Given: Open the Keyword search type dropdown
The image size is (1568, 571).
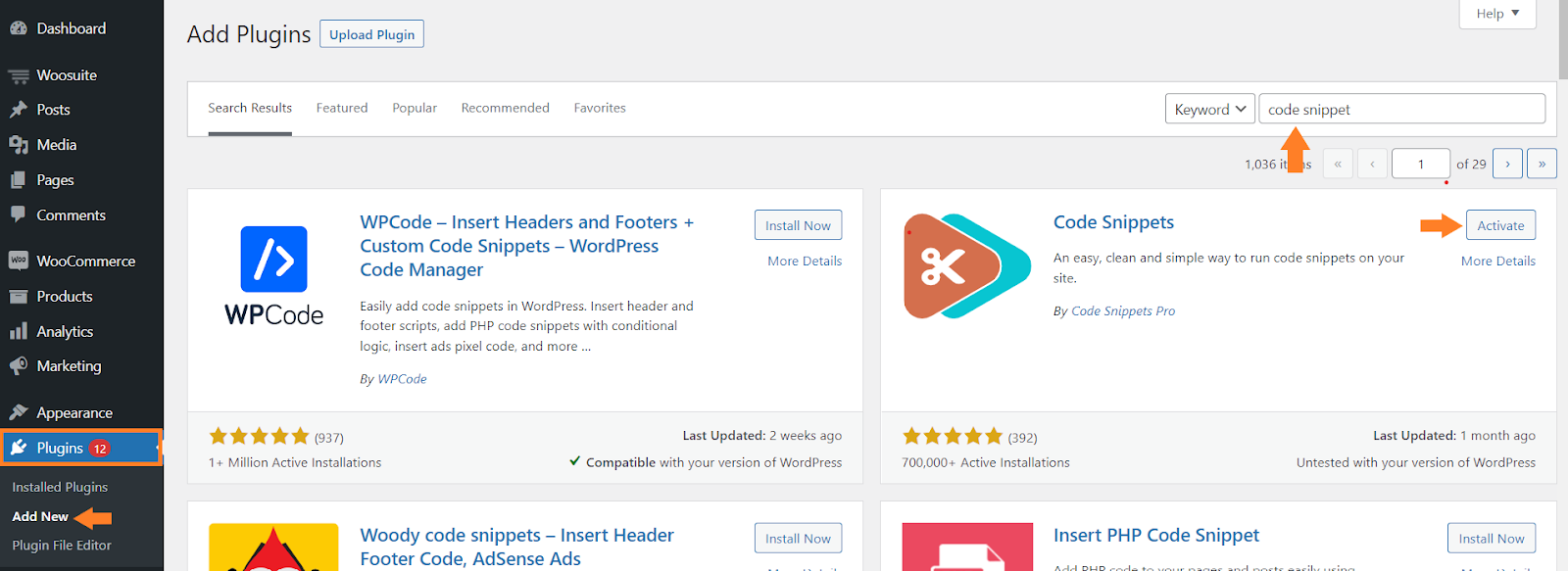Looking at the screenshot, I should coord(1209,109).
